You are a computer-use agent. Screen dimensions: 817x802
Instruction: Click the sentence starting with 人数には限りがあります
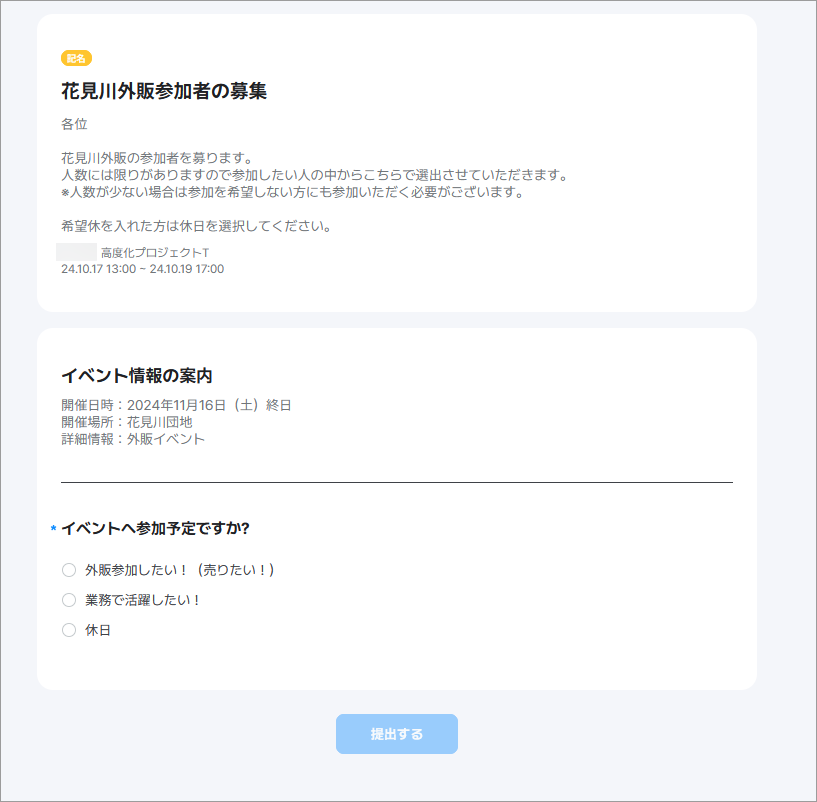click(314, 175)
